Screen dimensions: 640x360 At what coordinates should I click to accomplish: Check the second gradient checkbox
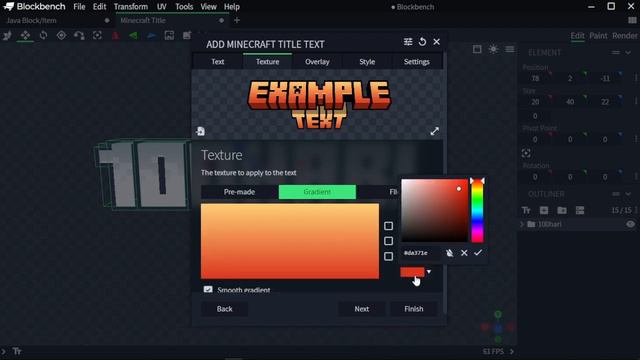click(x=389, y=241)
